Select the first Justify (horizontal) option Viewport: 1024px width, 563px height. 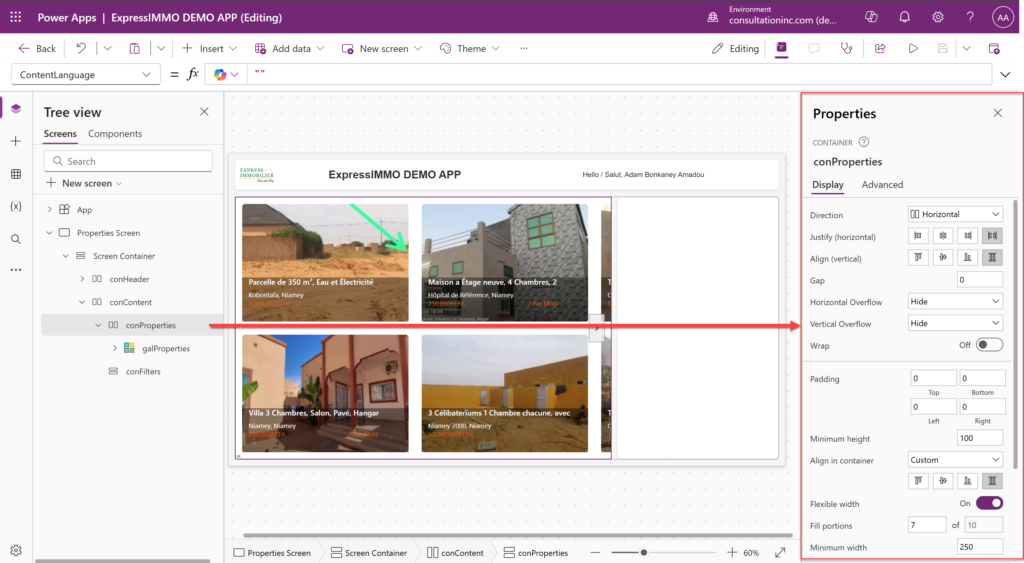(x=918, y=236)
